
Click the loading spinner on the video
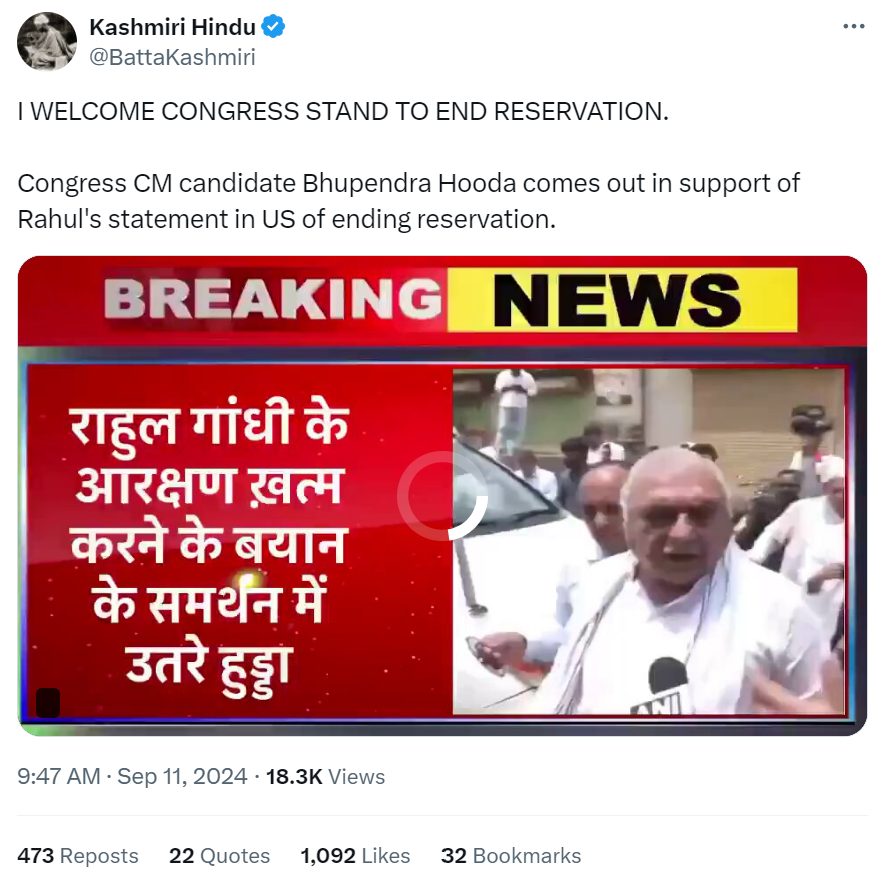click(x=443, y=496)
